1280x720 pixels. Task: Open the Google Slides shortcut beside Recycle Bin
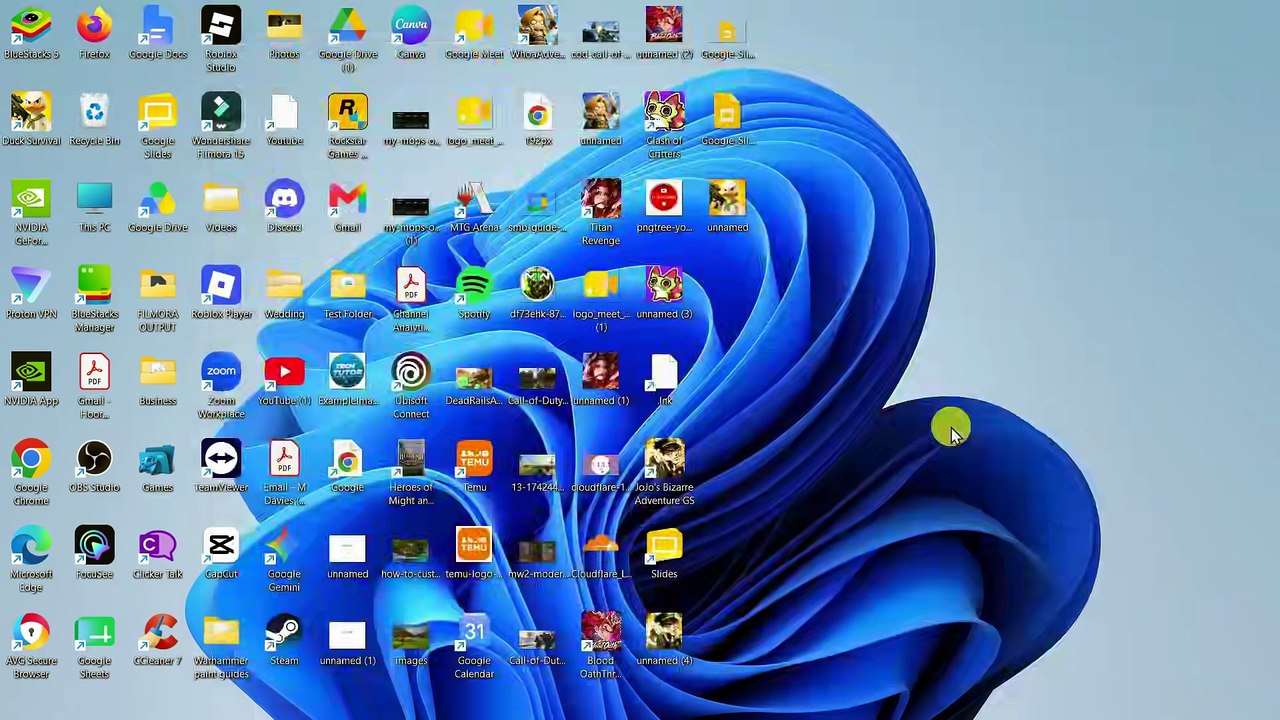[x=158, y=112]
